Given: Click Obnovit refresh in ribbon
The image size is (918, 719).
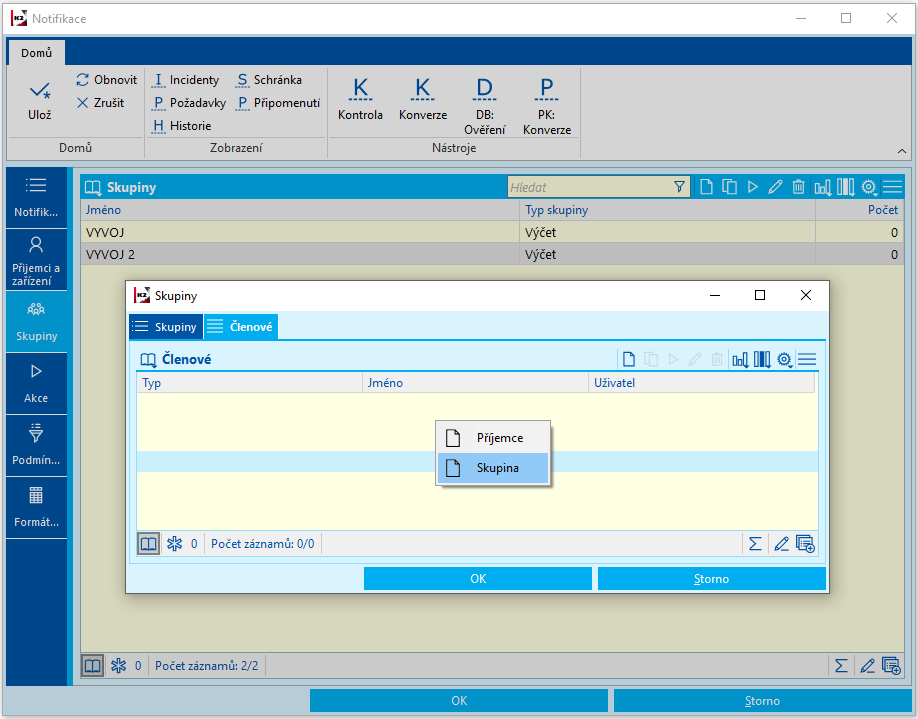Looking at the screenshot, I should click(107, 80).
